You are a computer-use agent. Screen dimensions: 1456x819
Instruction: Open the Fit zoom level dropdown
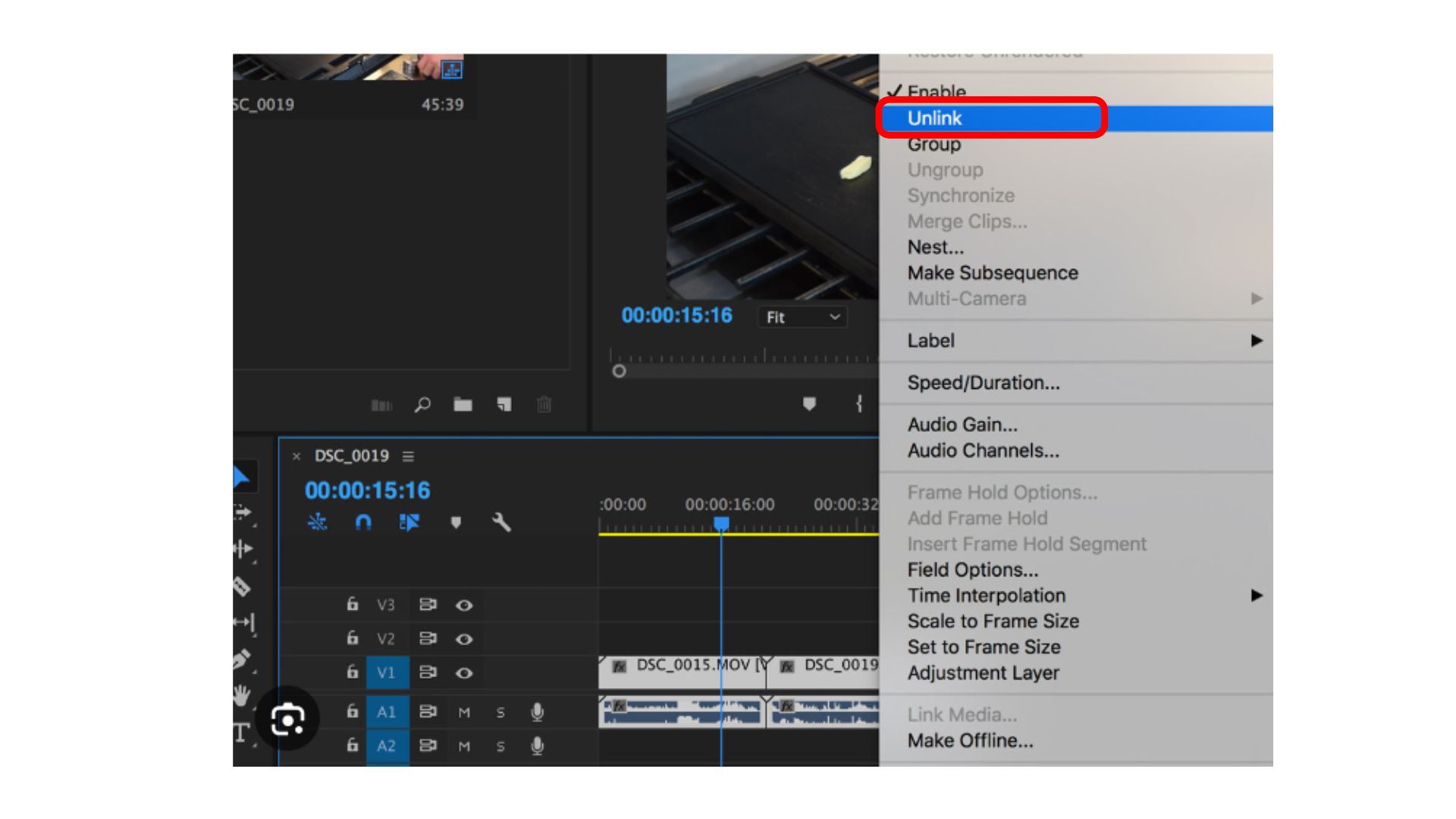801,317
